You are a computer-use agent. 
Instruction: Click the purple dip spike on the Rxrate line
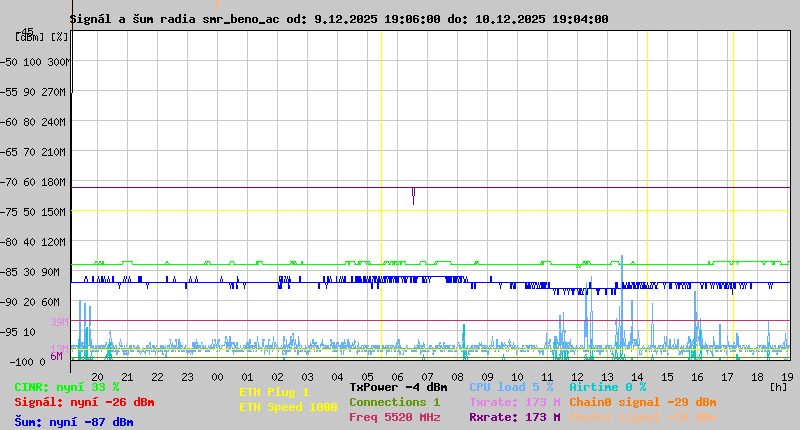click(x=413, y=195)
